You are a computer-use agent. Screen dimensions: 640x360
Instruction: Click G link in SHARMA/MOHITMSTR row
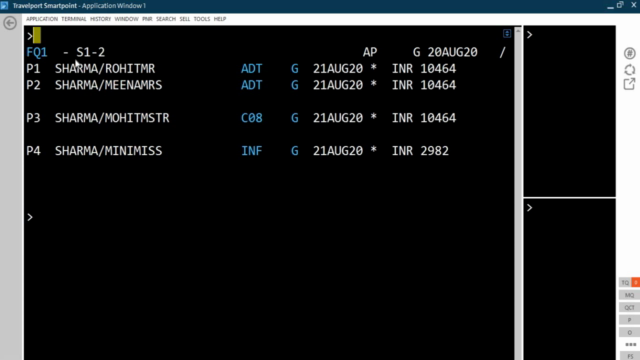[x=295, y=118]
